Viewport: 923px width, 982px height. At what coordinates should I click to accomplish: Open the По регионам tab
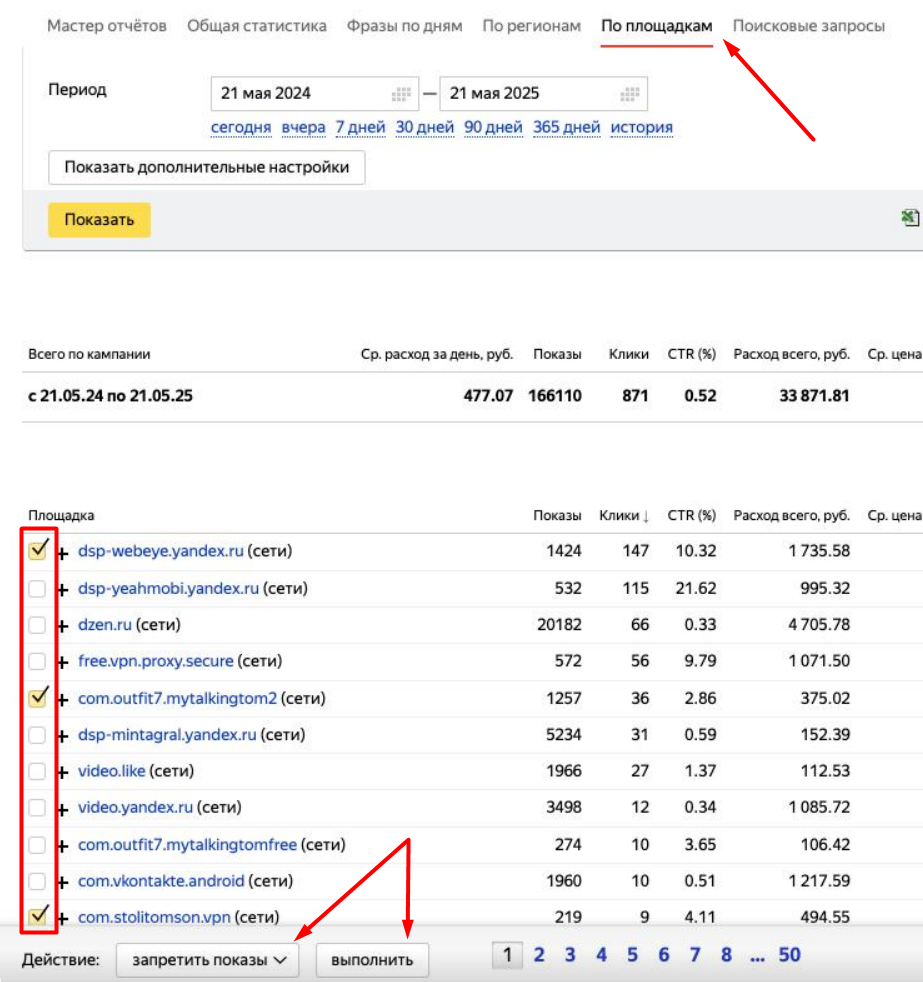click(531, 26)
